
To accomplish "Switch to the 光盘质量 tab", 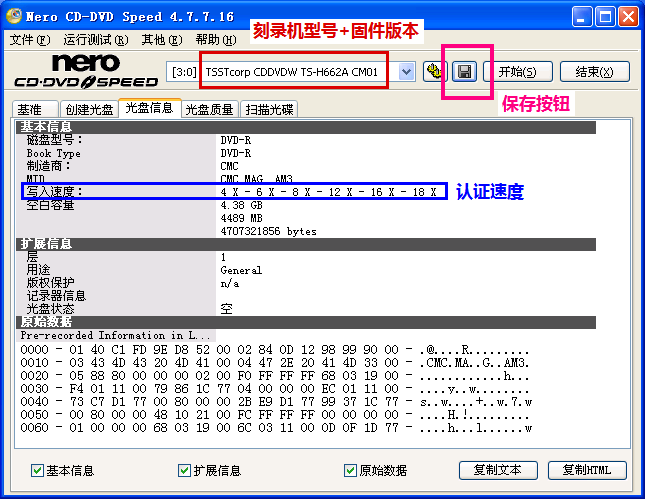I will coord(209,109).
